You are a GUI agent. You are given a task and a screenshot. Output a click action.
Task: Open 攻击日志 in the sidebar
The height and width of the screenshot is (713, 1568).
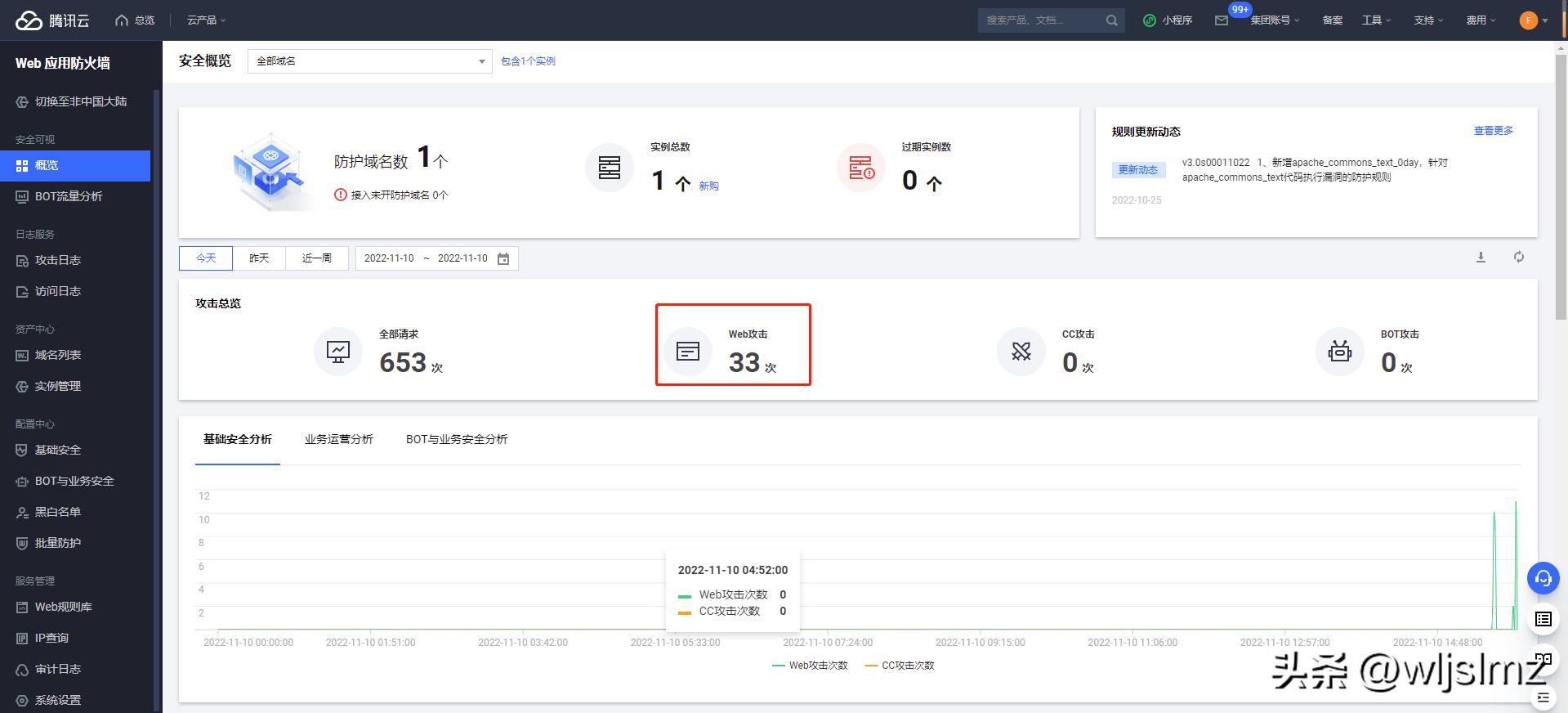58,260
